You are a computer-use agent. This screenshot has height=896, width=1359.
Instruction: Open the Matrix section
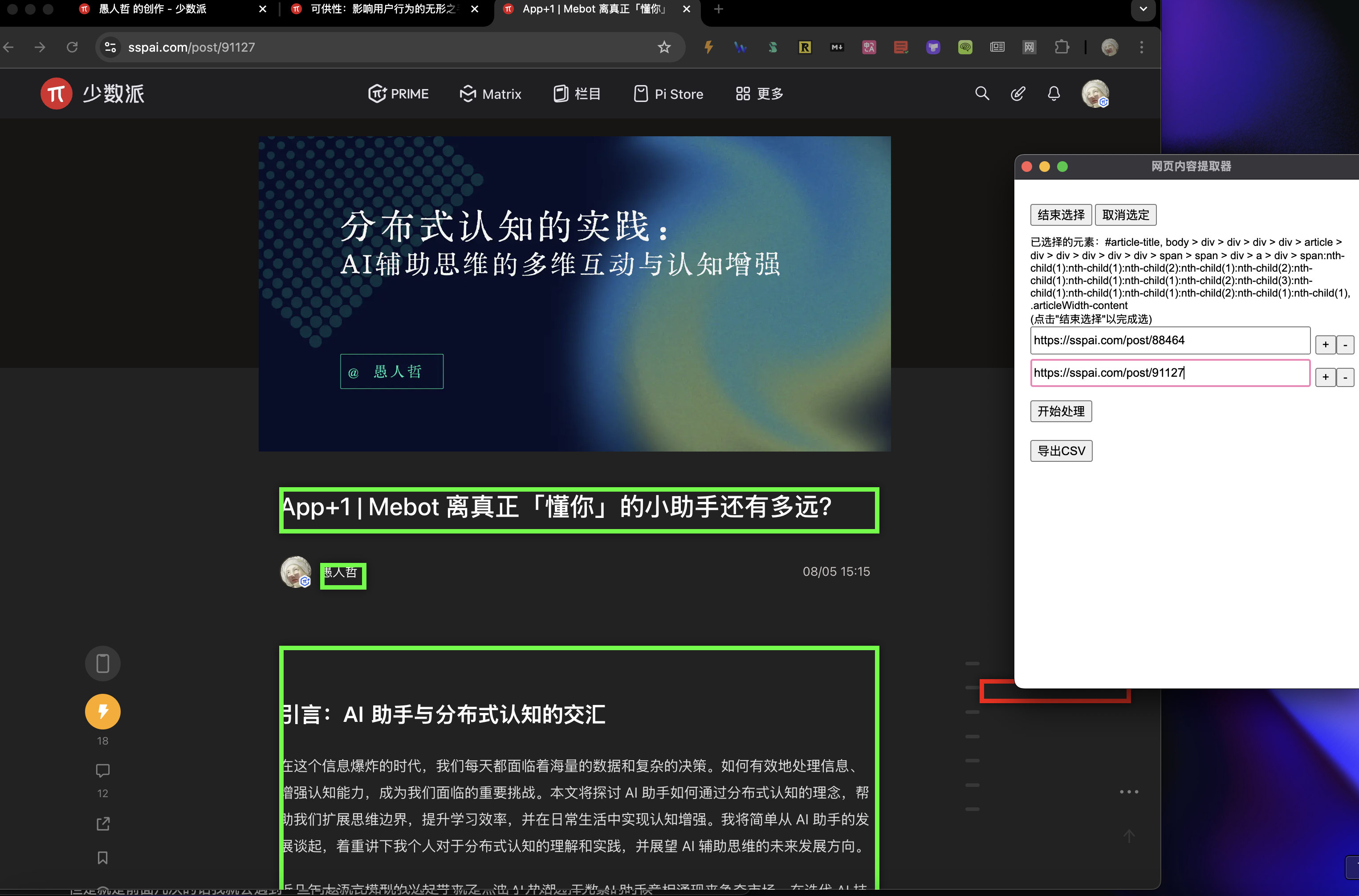490,94
